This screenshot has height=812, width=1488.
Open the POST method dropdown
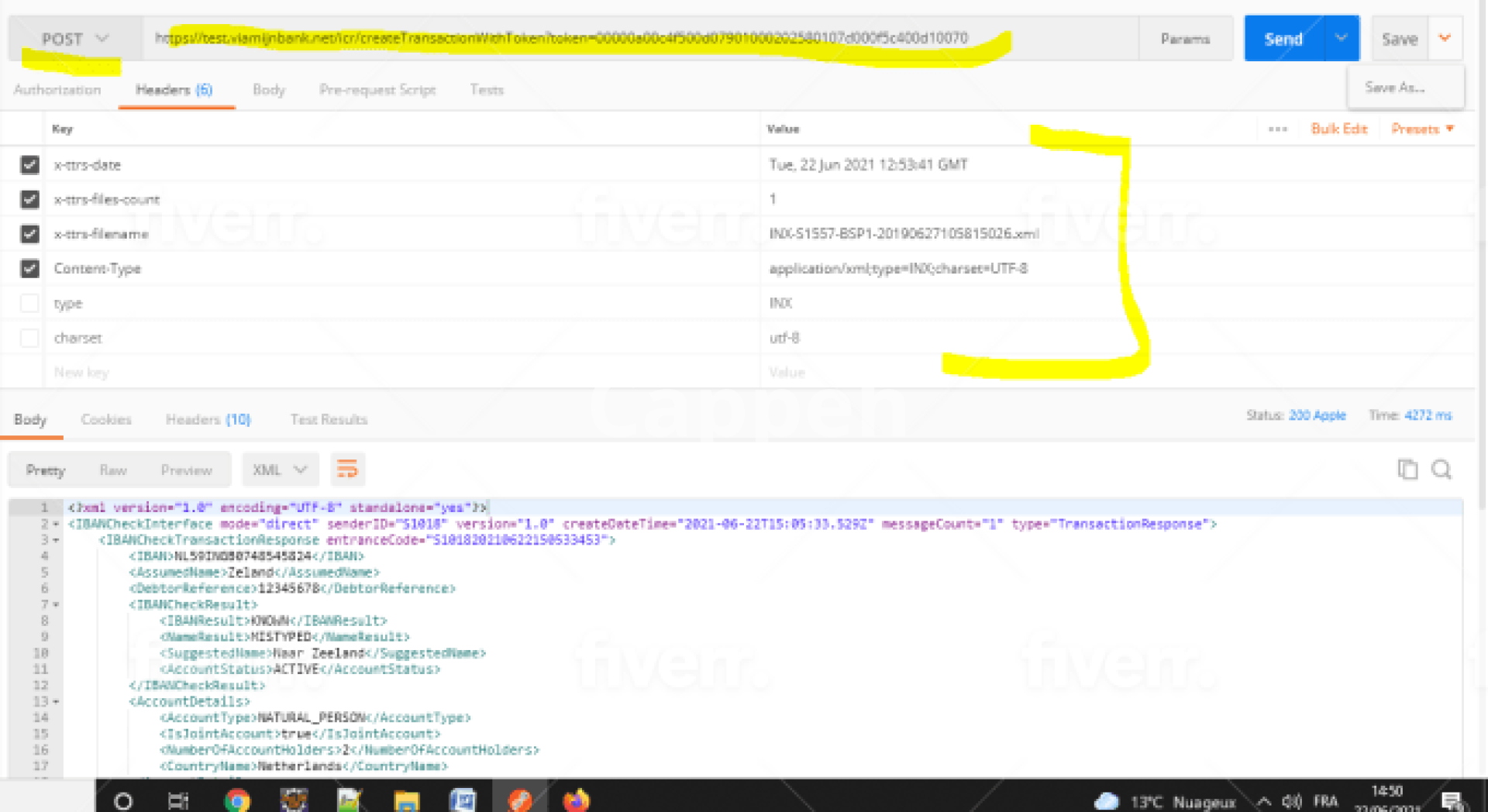(75, 39)
